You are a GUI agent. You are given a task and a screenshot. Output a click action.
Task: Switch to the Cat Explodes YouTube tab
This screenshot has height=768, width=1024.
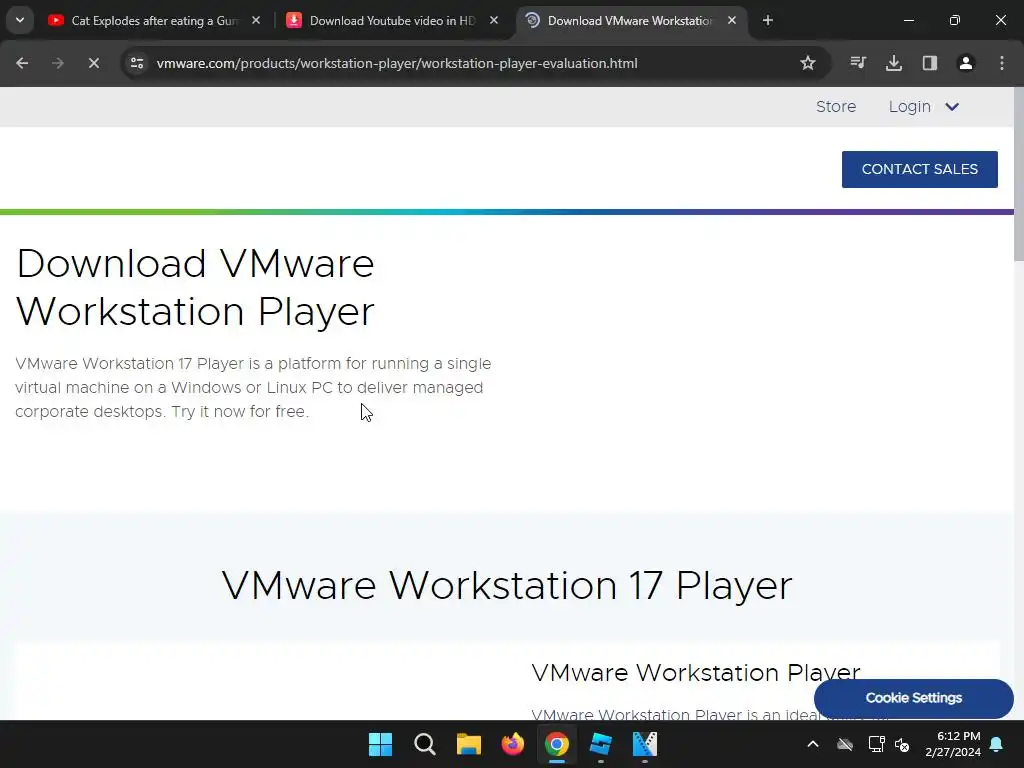(x=154, y=21)
